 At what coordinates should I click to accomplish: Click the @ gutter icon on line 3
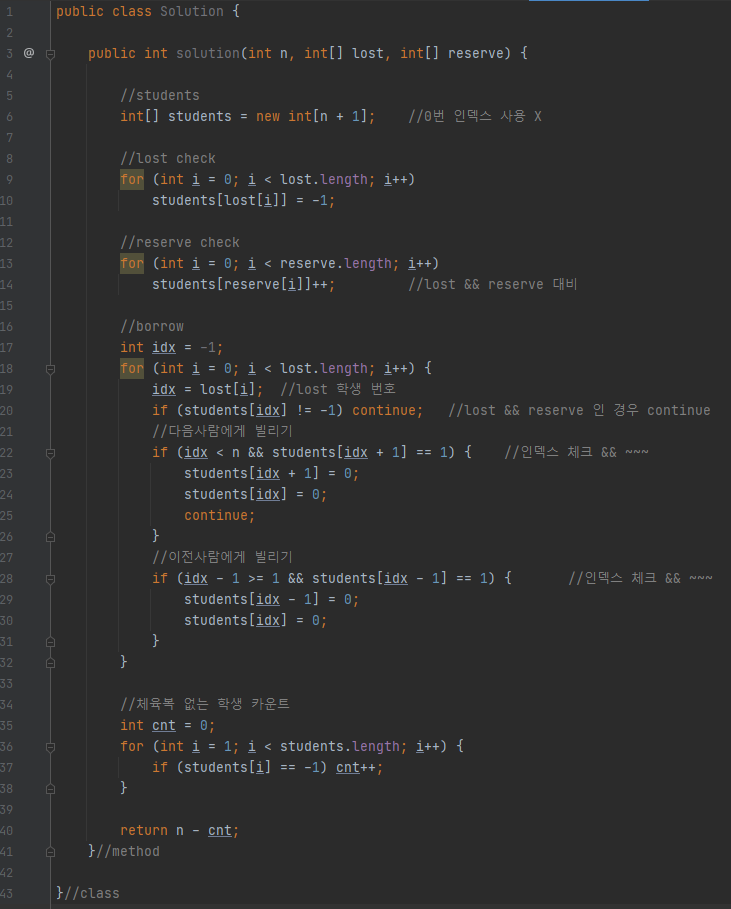[28, 53]
